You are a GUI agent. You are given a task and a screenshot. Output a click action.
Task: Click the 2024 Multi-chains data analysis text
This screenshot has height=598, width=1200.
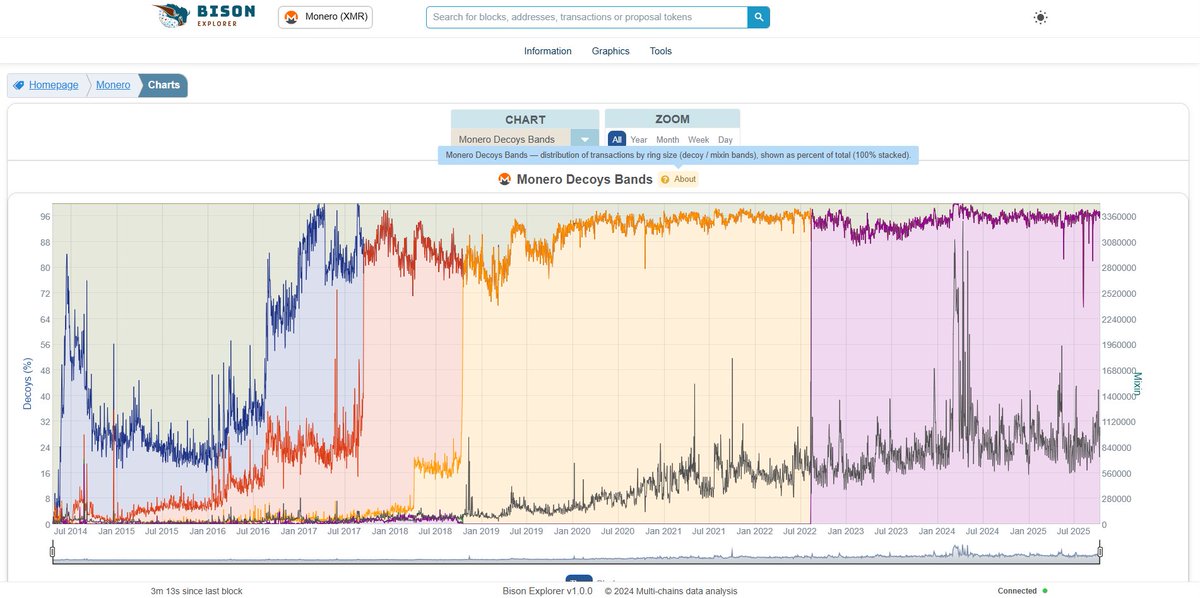pyautogui.click(x=671, y=591)
